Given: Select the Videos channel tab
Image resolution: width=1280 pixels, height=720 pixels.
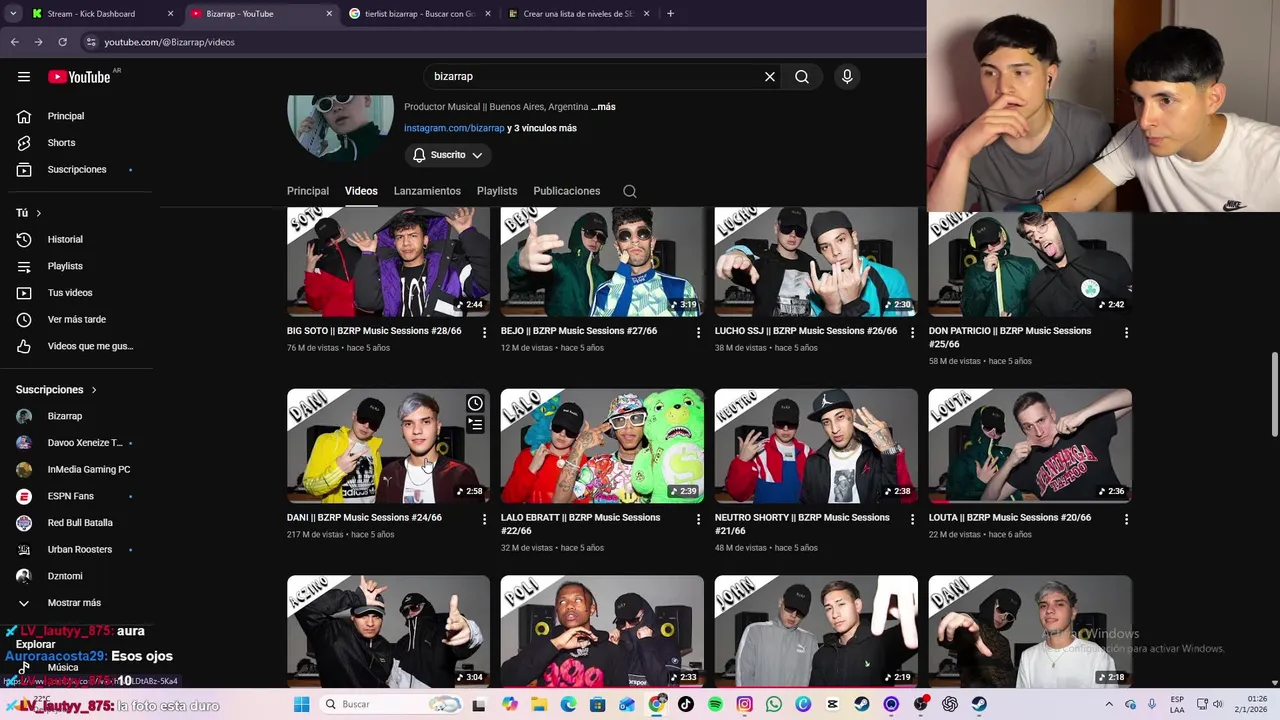Looking at the screenshot, I should (x=361, y=191).
